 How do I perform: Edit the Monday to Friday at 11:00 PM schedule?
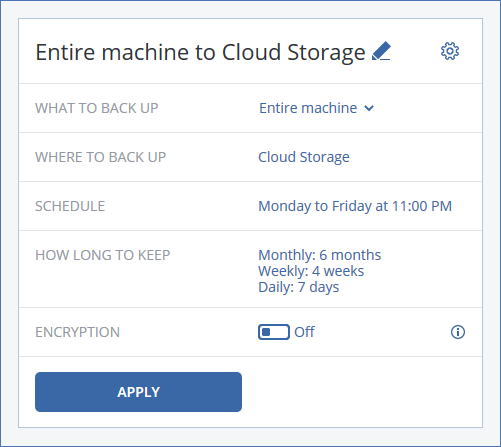tap(355, 206)
